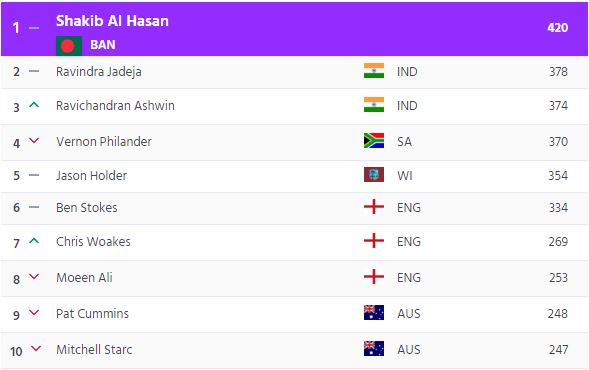Click the red down arrow beside rank 10
The height and width of the screenshot is (370, 589).
tap(36, 349)
